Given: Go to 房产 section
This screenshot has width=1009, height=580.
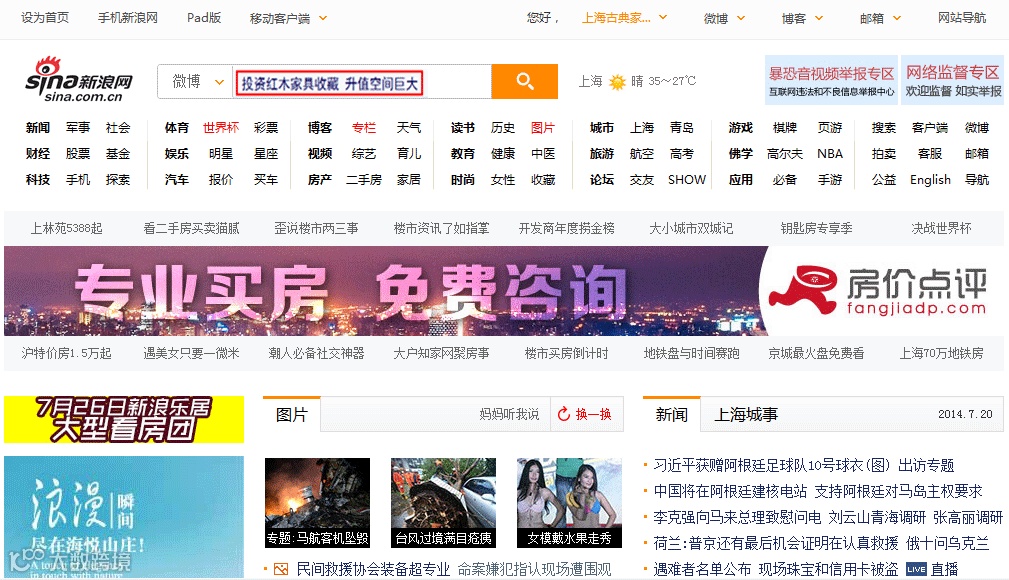Looking at the screenshot, I should (320, 179).
